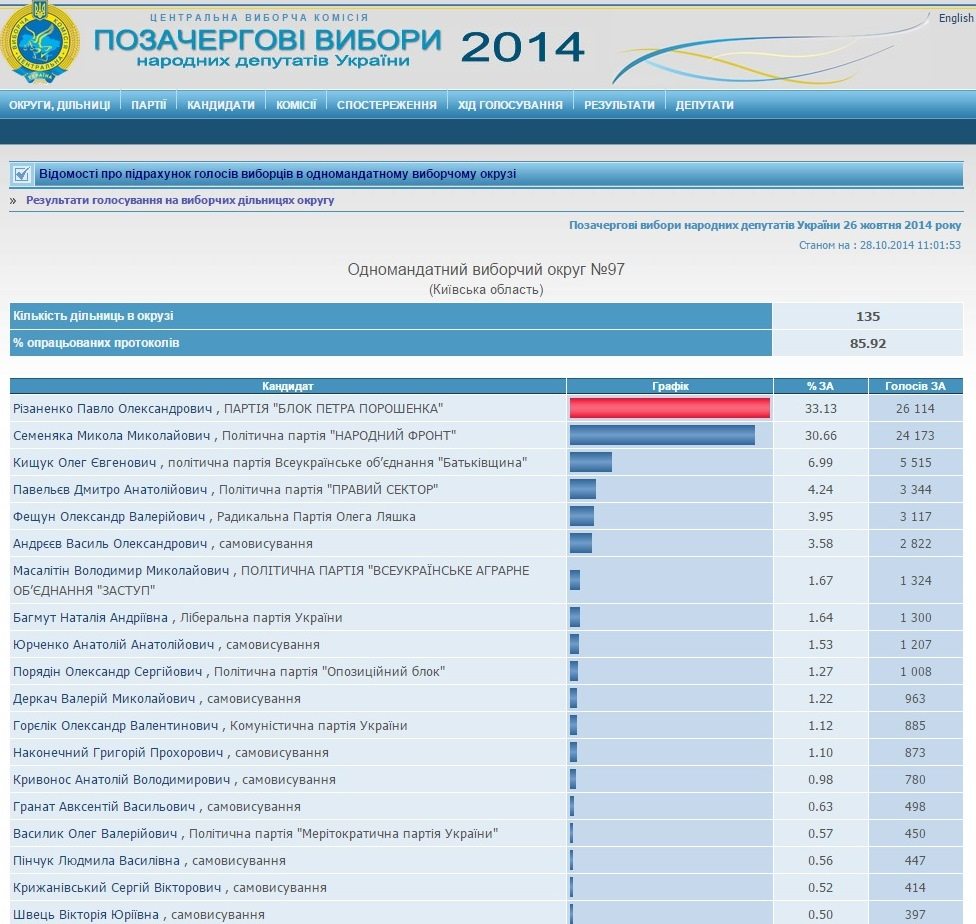
Task: Select candidate row Кищук Олег Євгенович
Action: pos(270,462)
